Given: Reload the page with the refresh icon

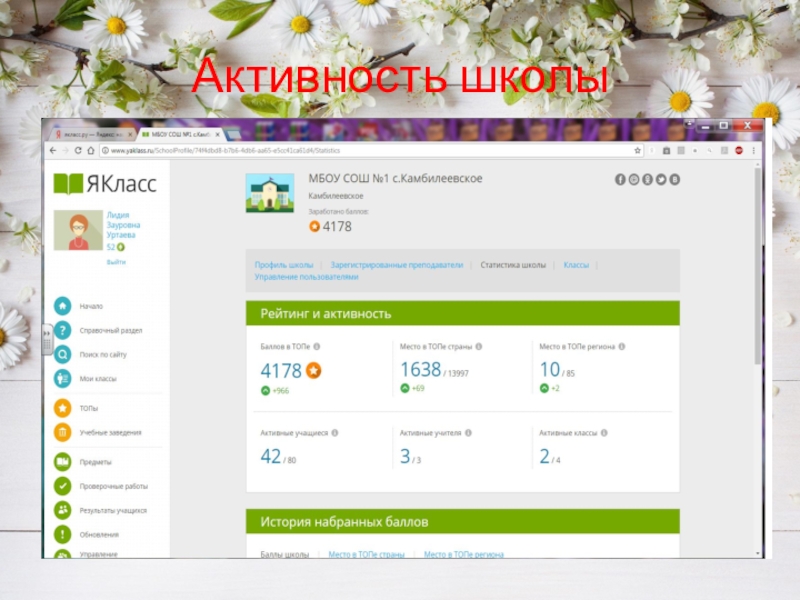Looking at the screenshot, I should (x=78, y=151).
